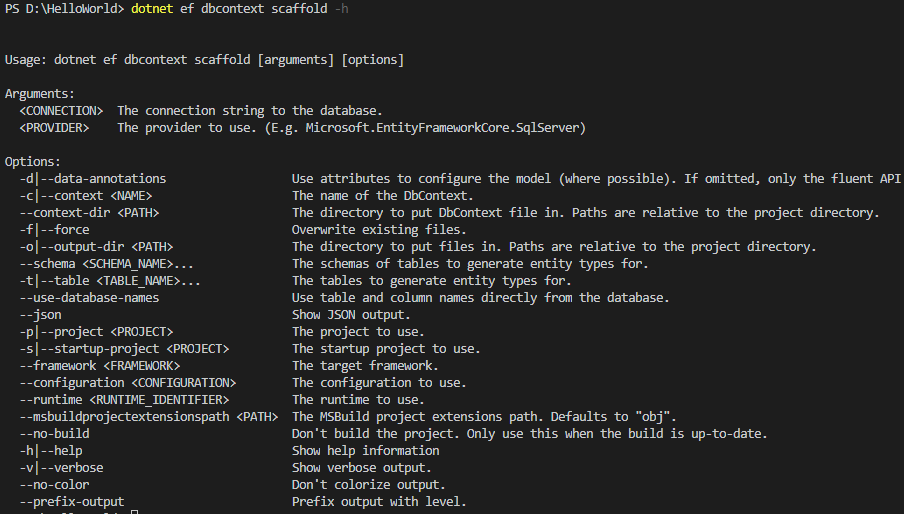Image resolution: width=904 pixels, height=514 pixels.
Task: Click the --data-annotations option
Action: (x=93, y=178)
